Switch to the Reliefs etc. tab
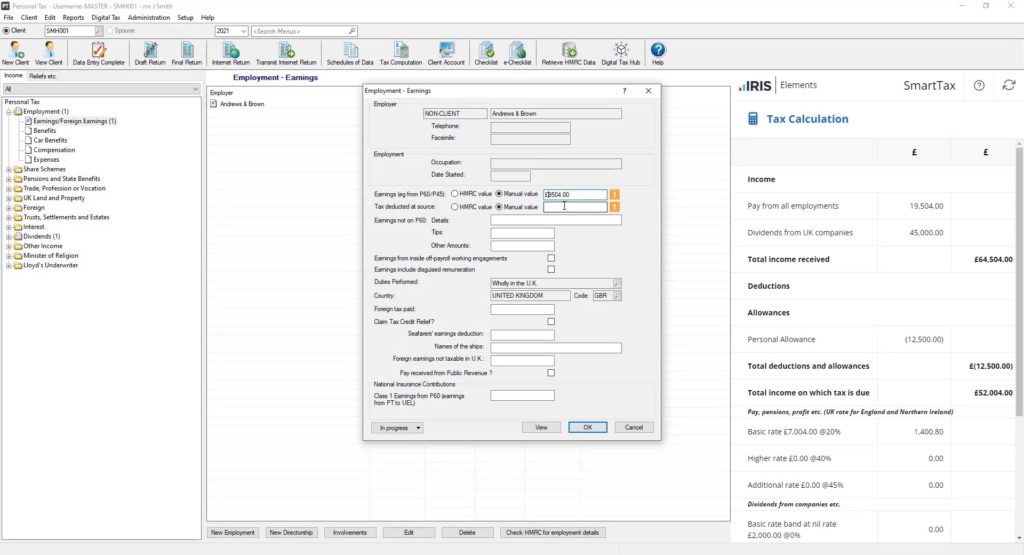The image size is (1024, 555). click(43, 76)
